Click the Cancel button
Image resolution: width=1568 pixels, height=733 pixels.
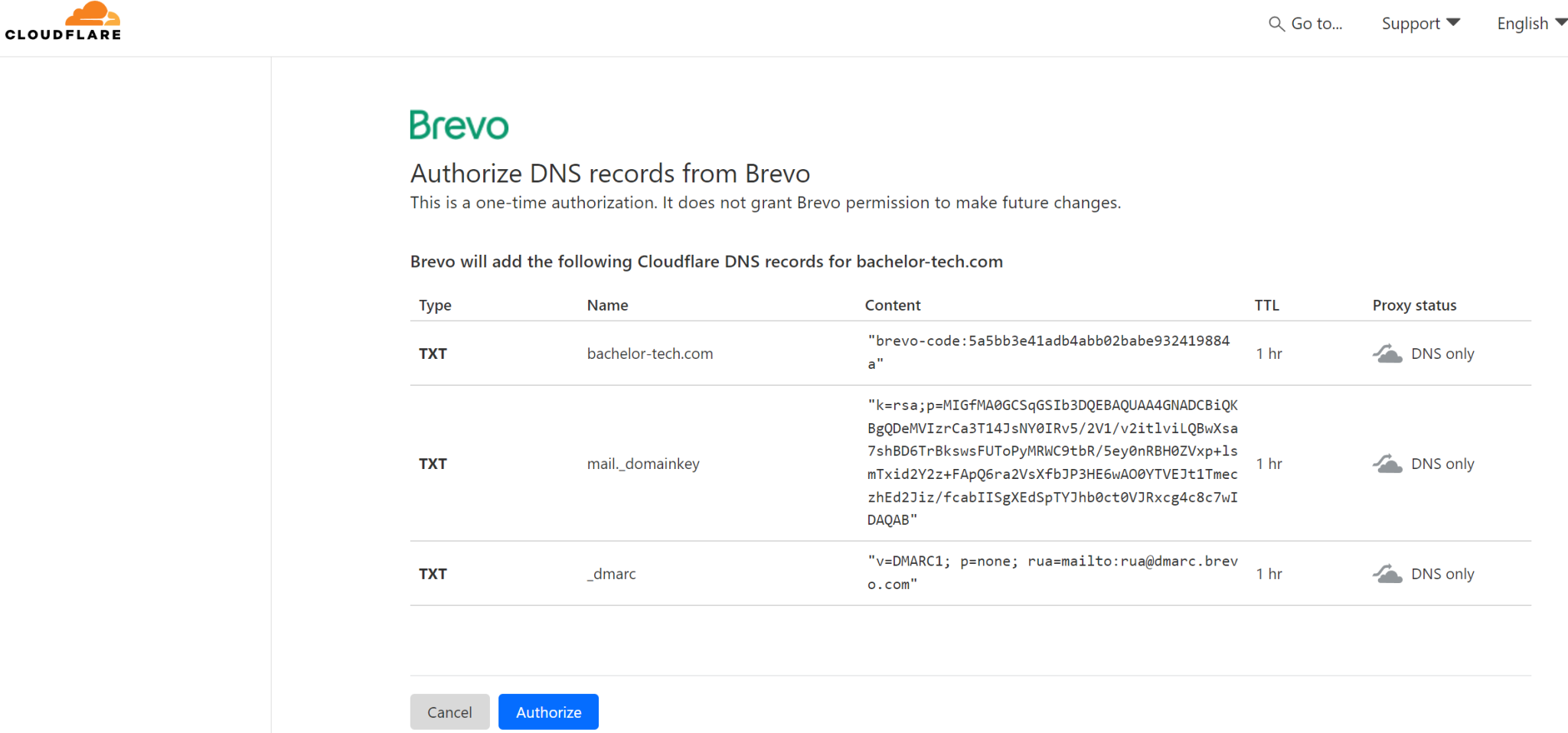[x=449, y=712]
